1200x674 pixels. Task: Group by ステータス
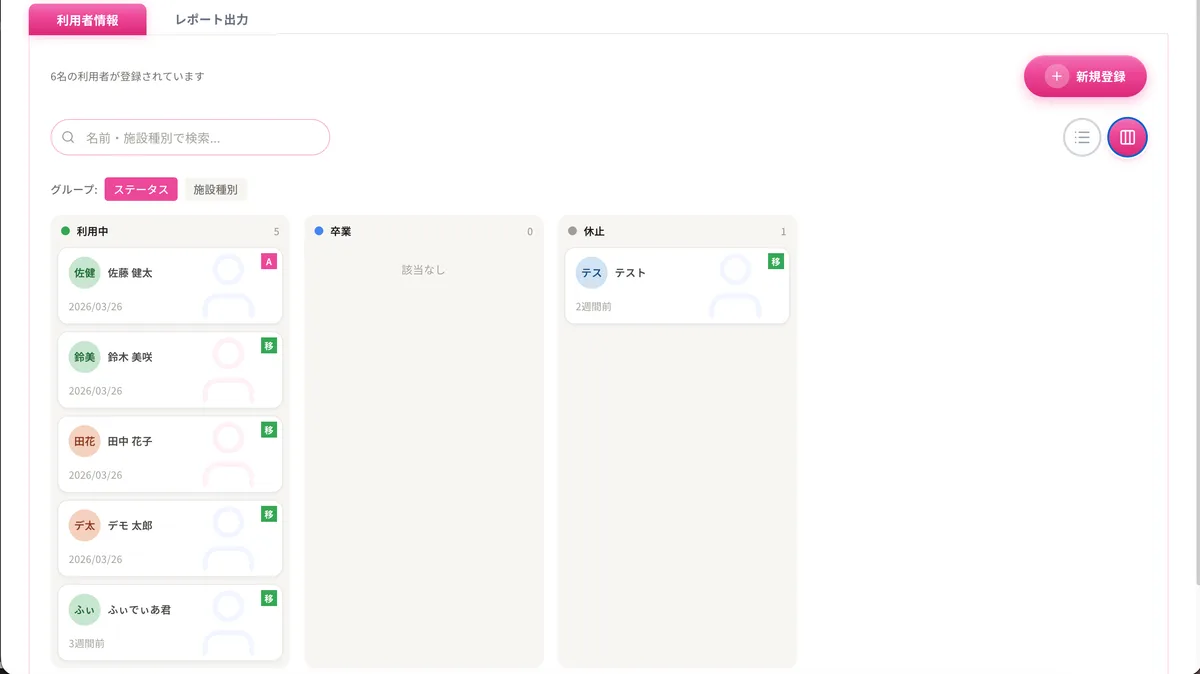tap(141, 189)
